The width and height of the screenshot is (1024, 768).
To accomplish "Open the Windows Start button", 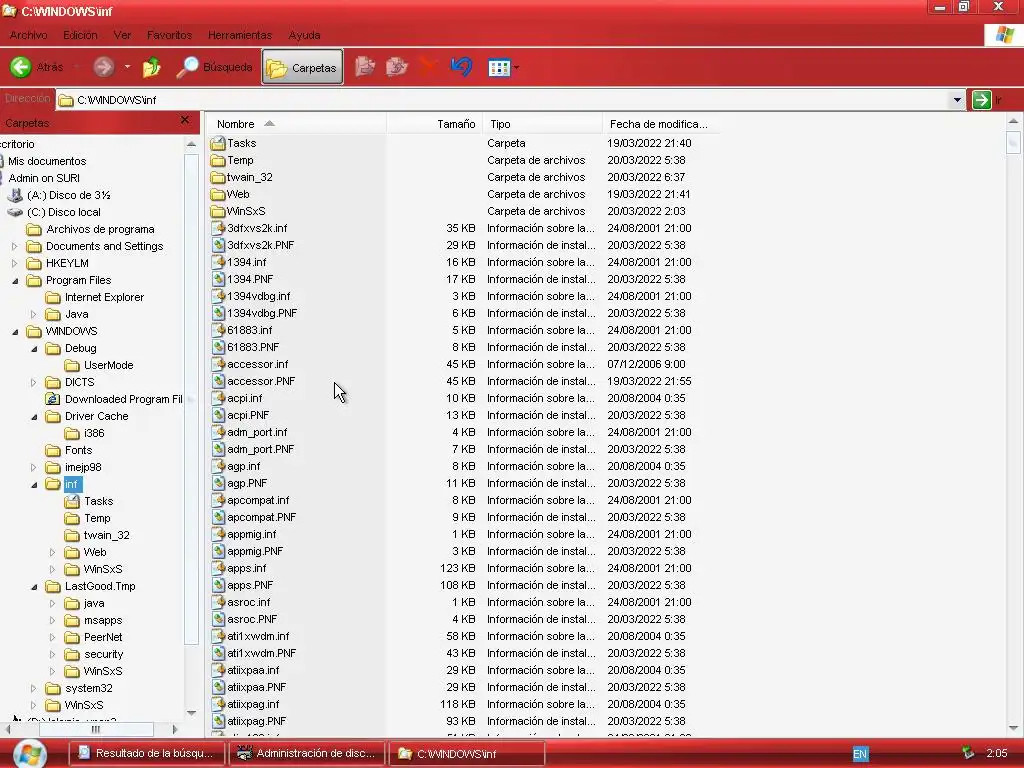I will pos(30,754).
